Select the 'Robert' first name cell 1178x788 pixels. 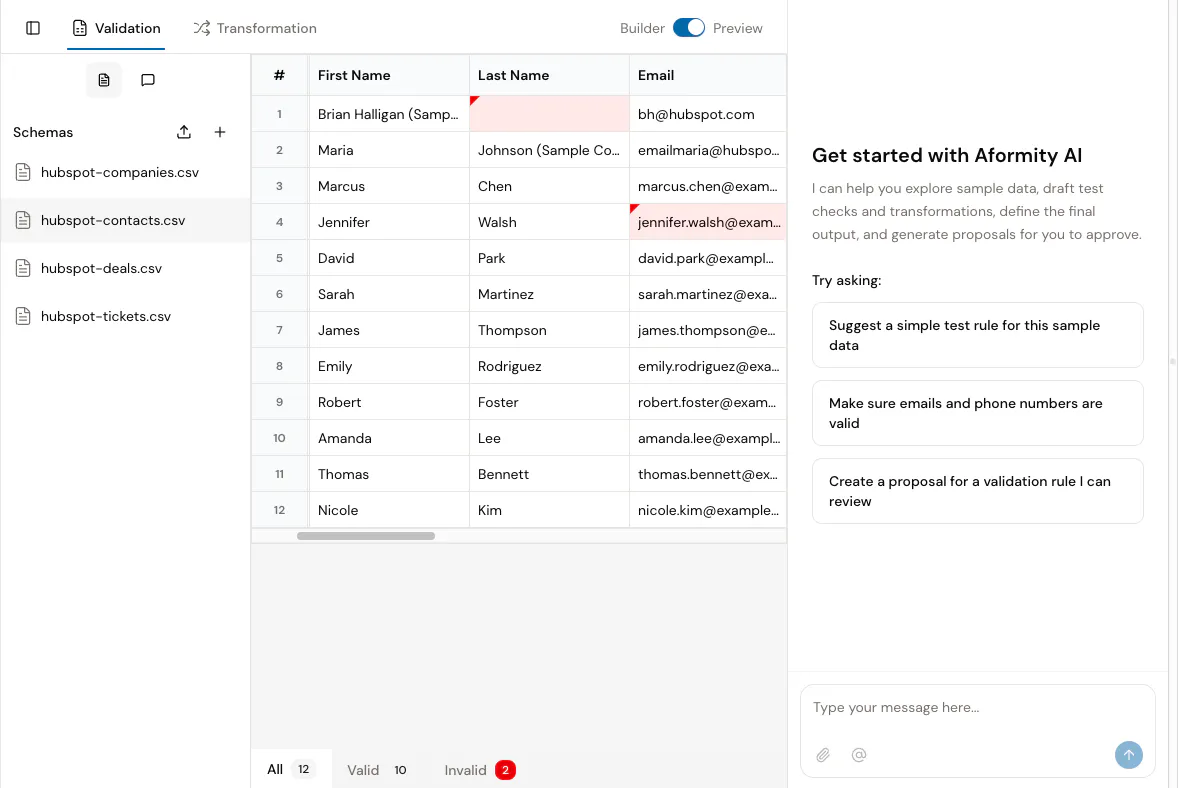coord(389,403)
